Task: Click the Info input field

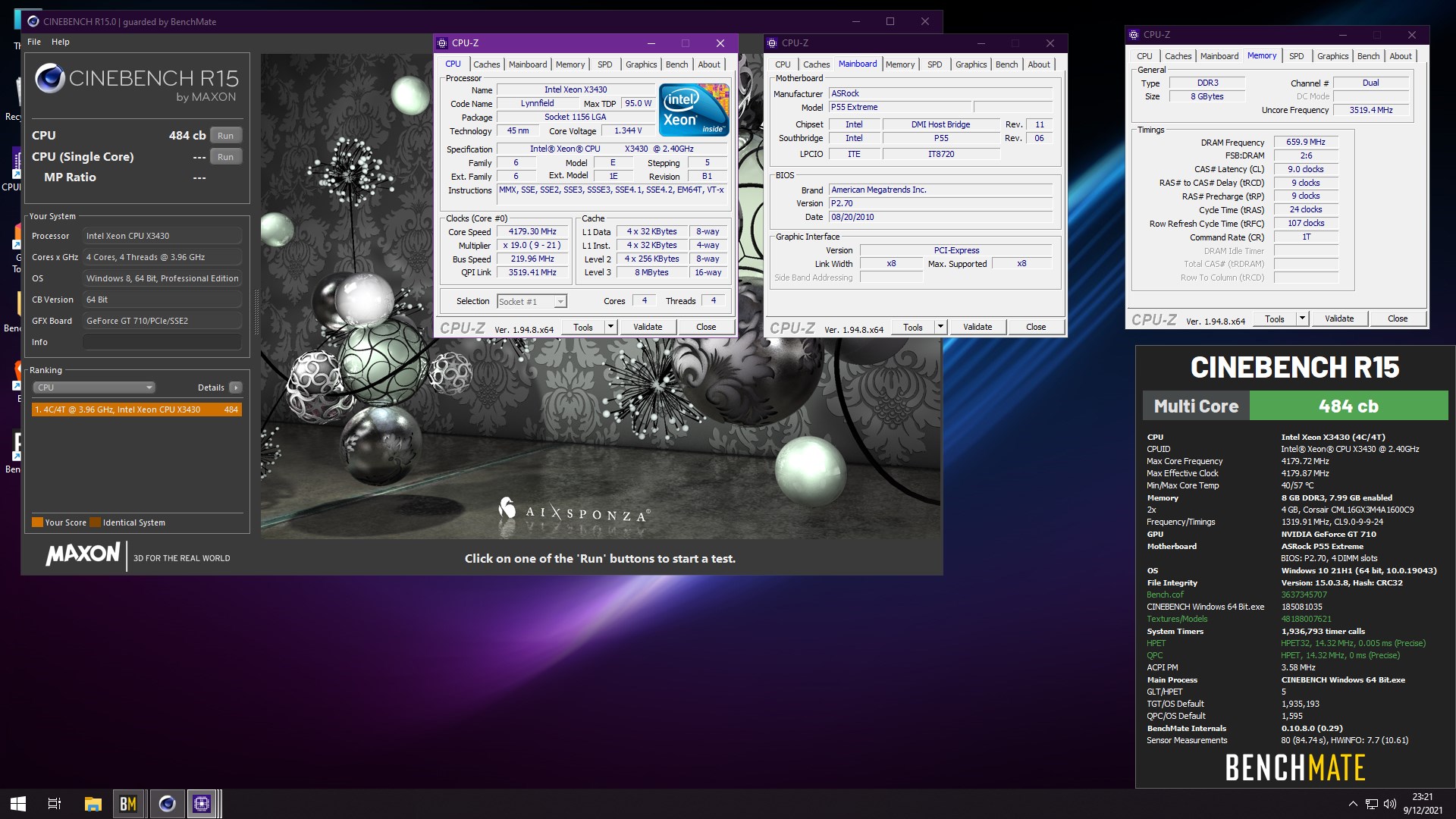Action: pyautogui.click(x=162, y=342)
